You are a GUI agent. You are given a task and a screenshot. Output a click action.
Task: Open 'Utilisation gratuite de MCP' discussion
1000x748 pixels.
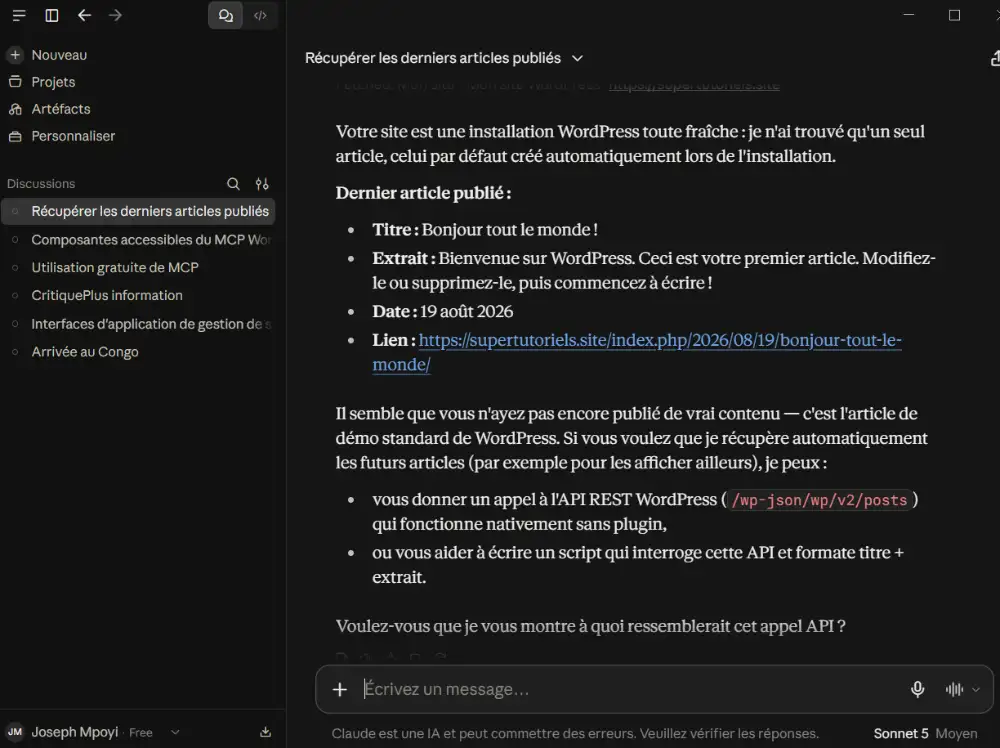138,268
